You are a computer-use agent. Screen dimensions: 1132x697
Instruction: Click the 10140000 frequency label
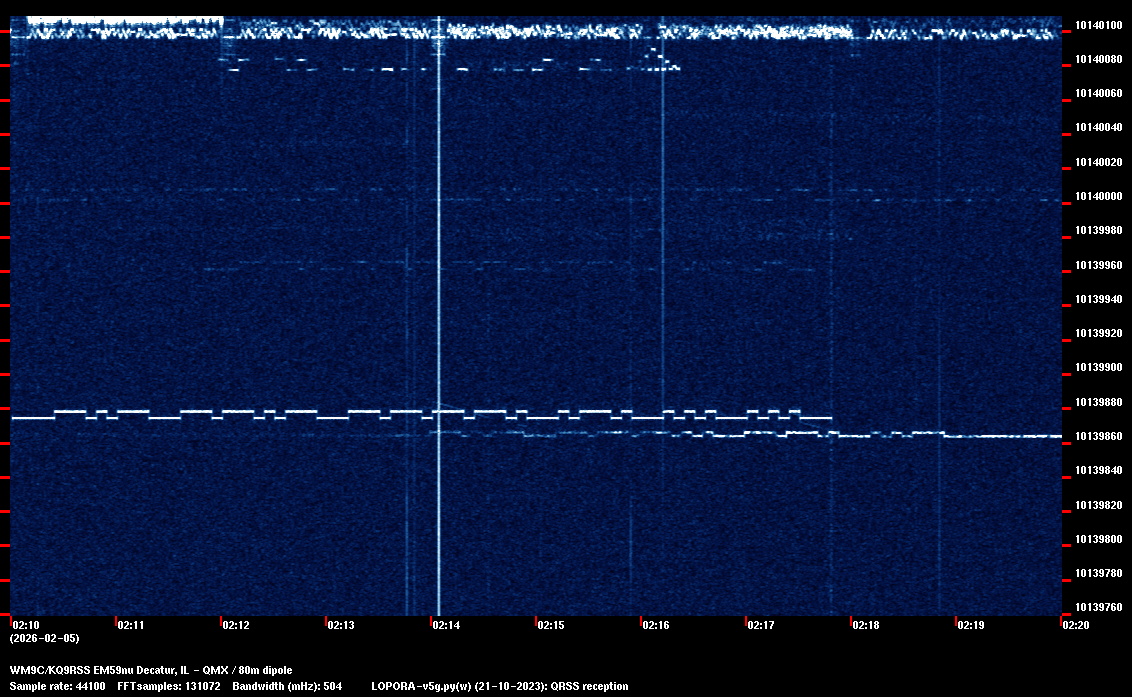click(x=1097, y=196)
